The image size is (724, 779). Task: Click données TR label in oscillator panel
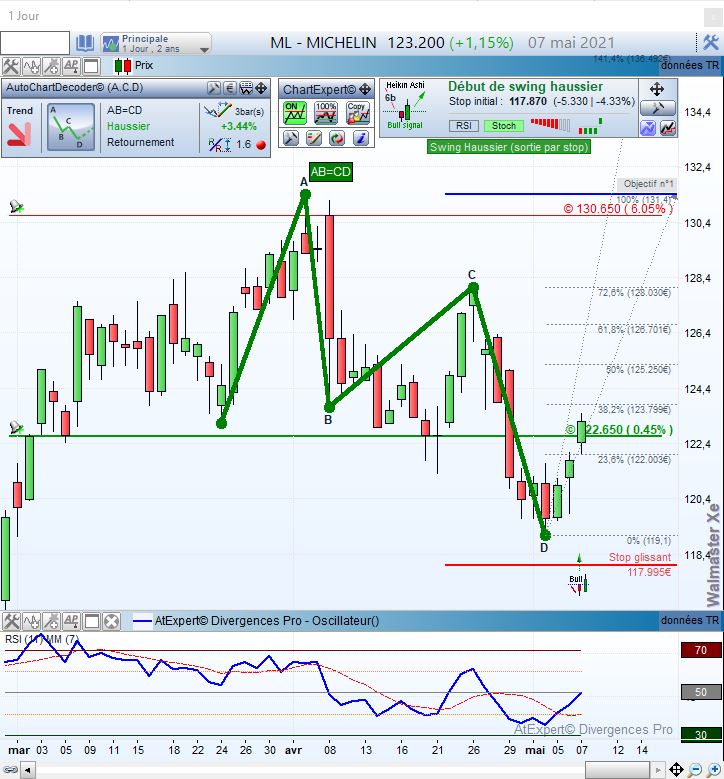tap(690, 620)
